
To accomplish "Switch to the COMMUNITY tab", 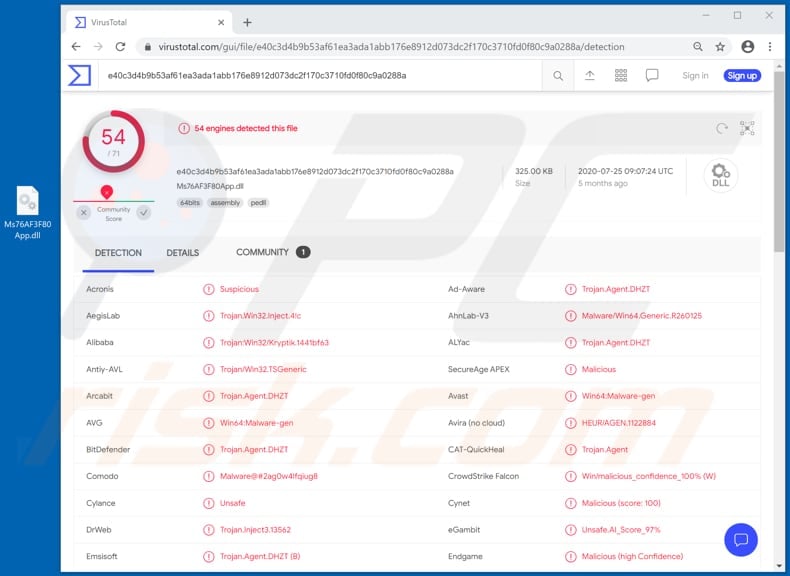I will (x=273, y=252).
